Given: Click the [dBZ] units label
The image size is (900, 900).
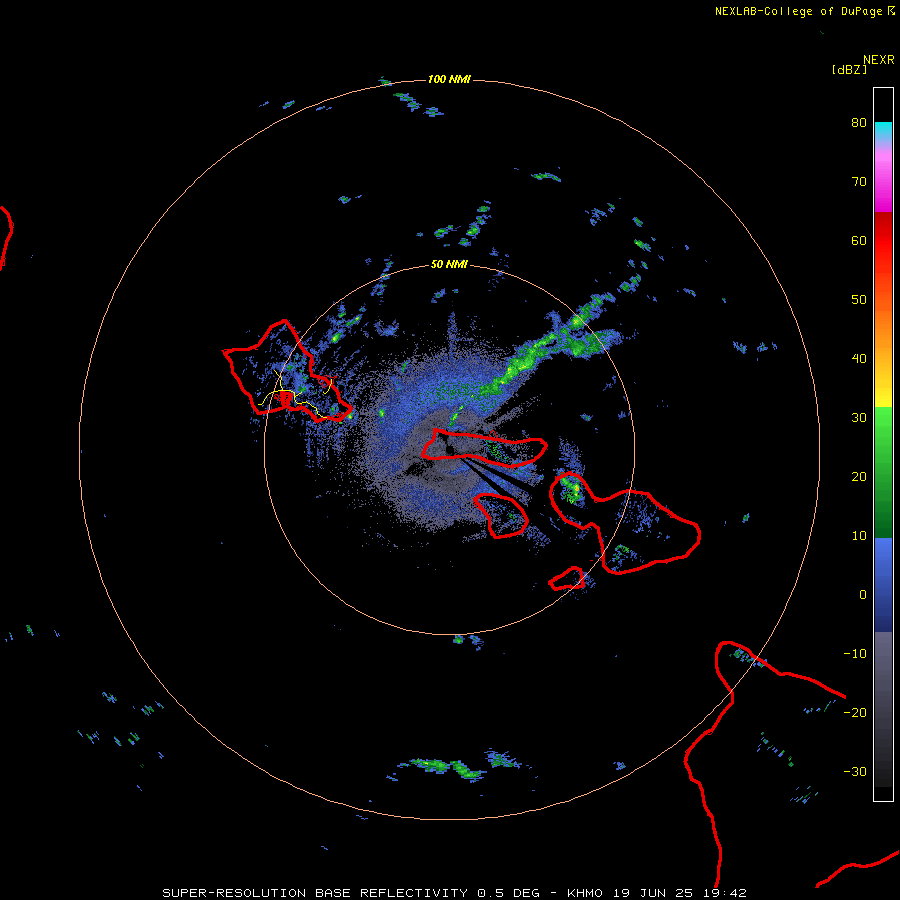Looking at the screenshot, I should pos(849,70).
